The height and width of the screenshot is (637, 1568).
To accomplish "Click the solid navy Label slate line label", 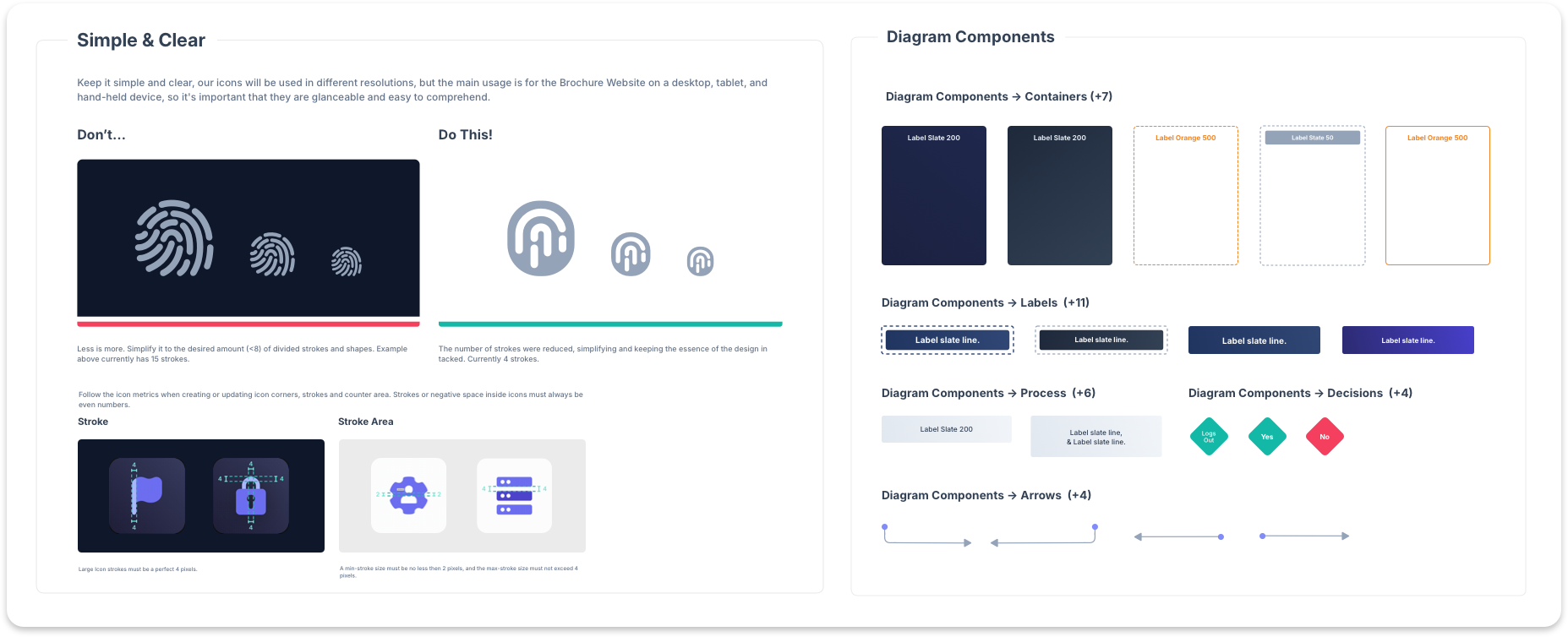I will click(x=1254, y=340).
